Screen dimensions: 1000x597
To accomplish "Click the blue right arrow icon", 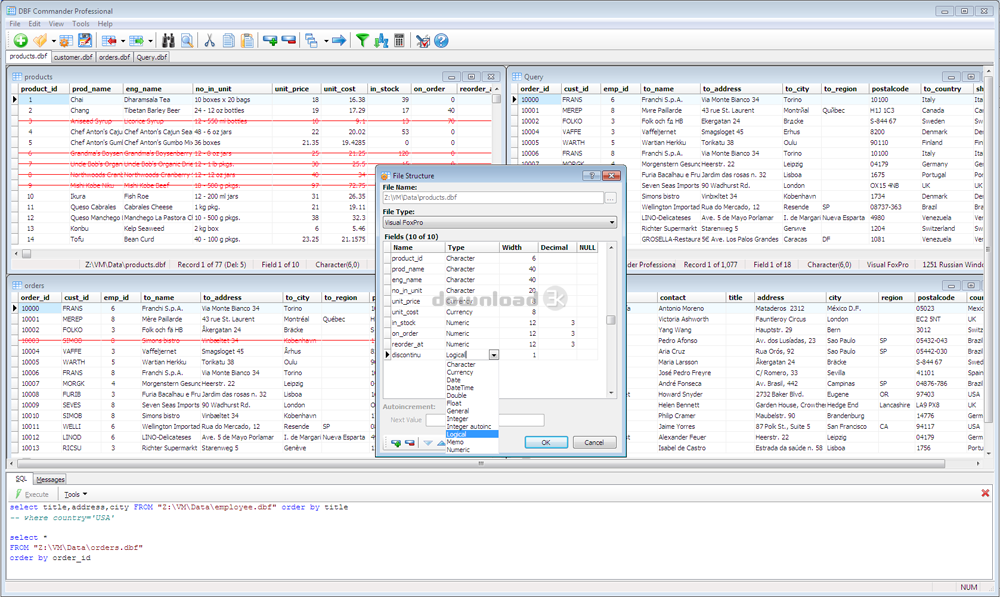I will click(x=339, y=41).
